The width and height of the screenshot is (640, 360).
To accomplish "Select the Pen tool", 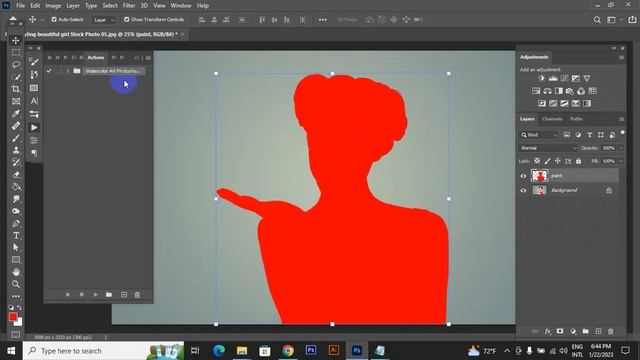I will coord(16,223).
